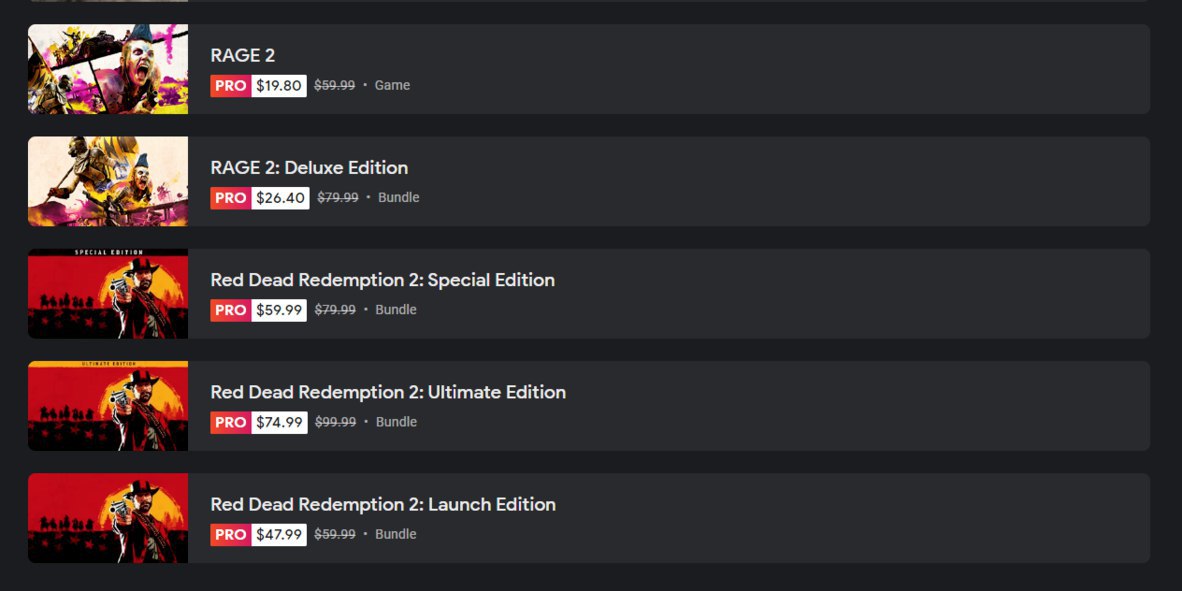Click the crossed-out $79.99 on RAGE 2 Deluxe
This screenshot has width=1182, height=591.
tap(338, 198)
